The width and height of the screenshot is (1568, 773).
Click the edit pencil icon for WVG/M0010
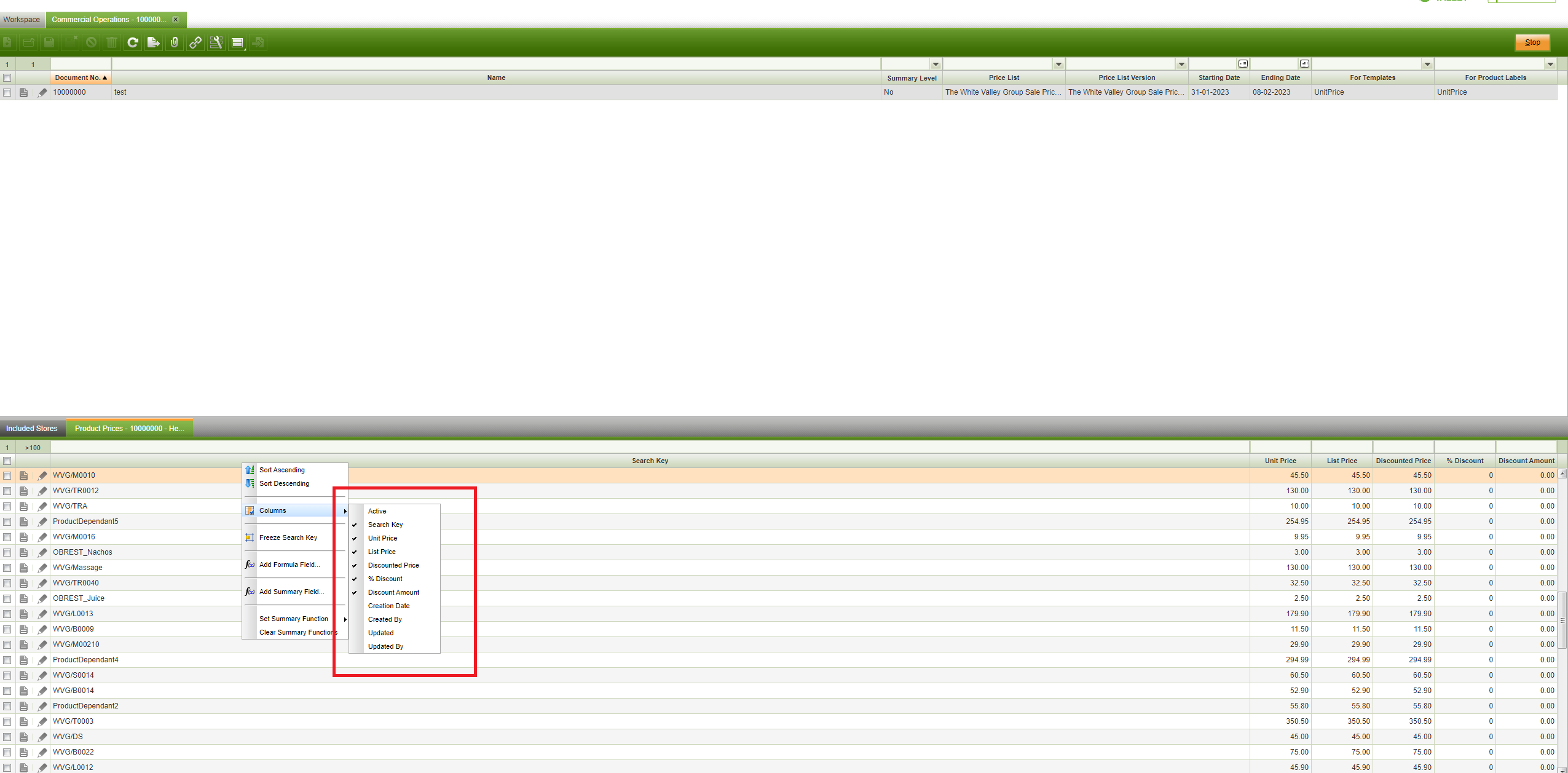coord(42,475)
